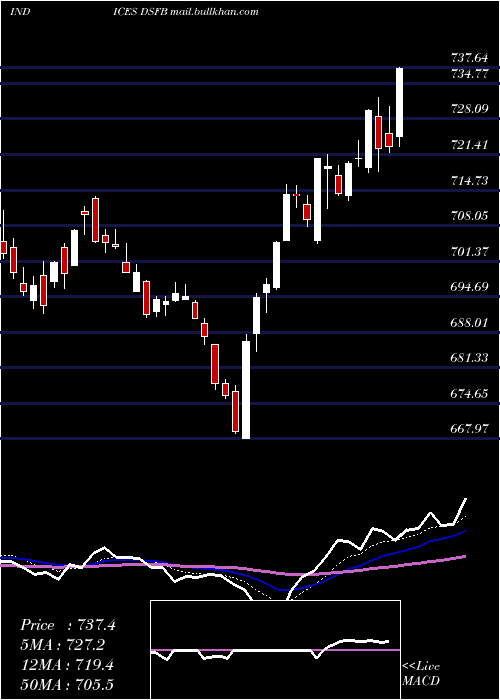Click the 737.64 price label
The width and height of the screenshot is (500, 700).
[x=470, y=58]
